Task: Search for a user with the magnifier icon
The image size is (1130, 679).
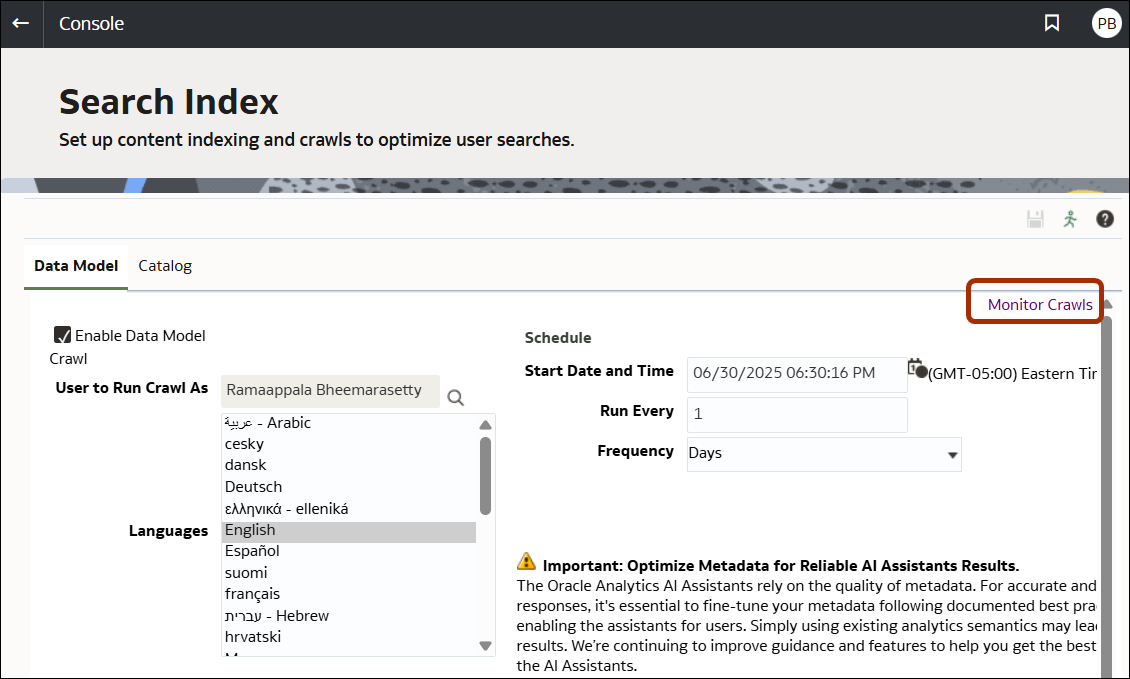Action: pos(455,397)
